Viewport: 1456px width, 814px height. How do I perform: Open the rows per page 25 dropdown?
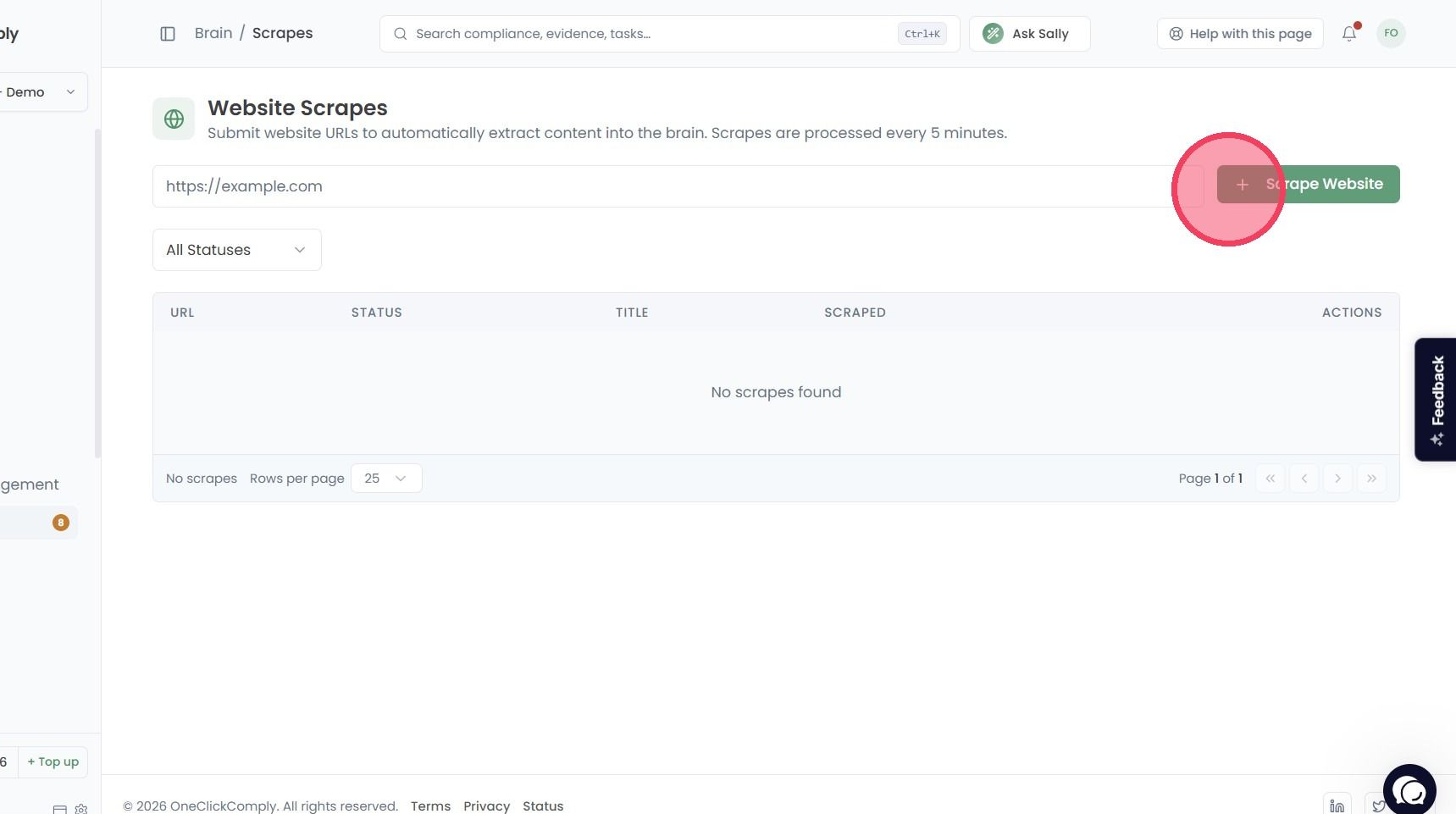(x=386, y=479)
